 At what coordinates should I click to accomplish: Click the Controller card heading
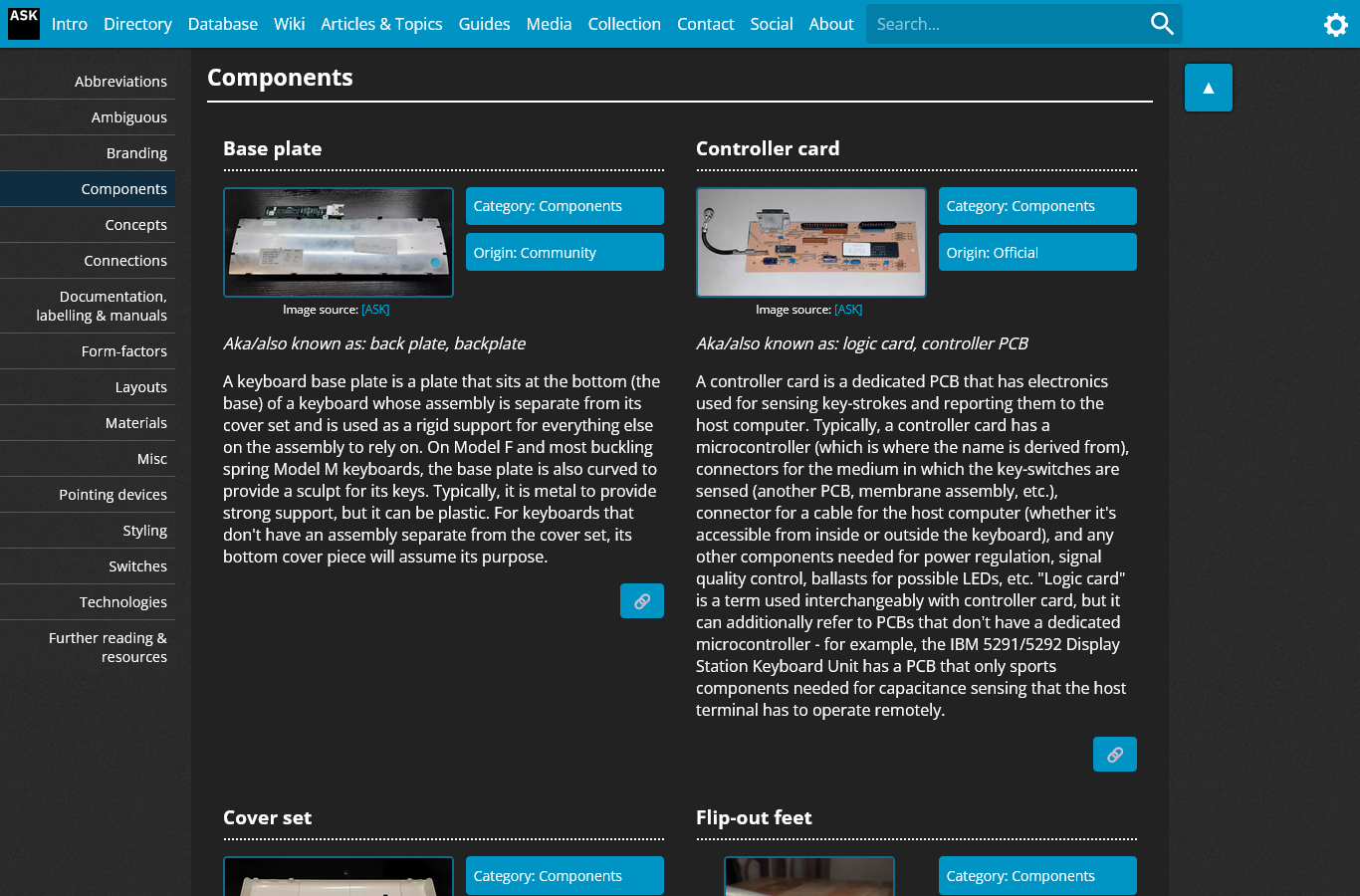click(x=768, y=148)
